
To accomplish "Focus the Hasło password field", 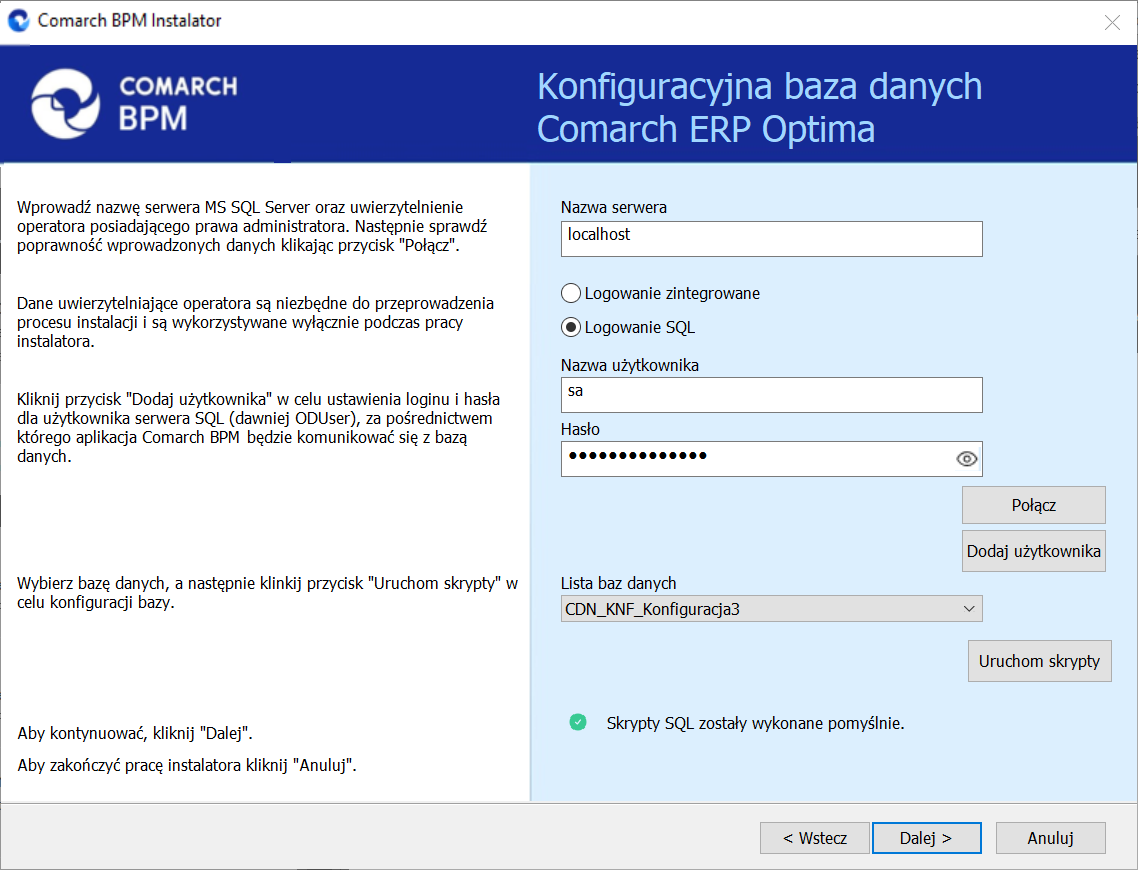I will coord(771,459).
